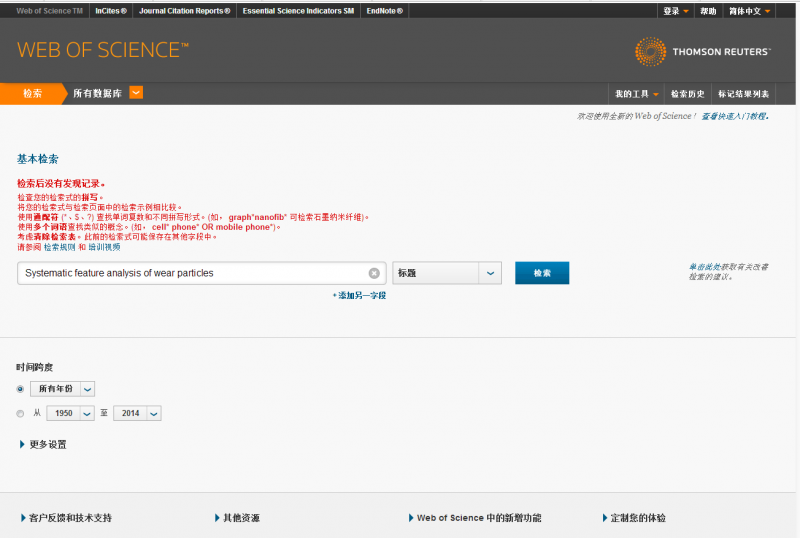Clear the search text with the X icon

pos(374,273)
